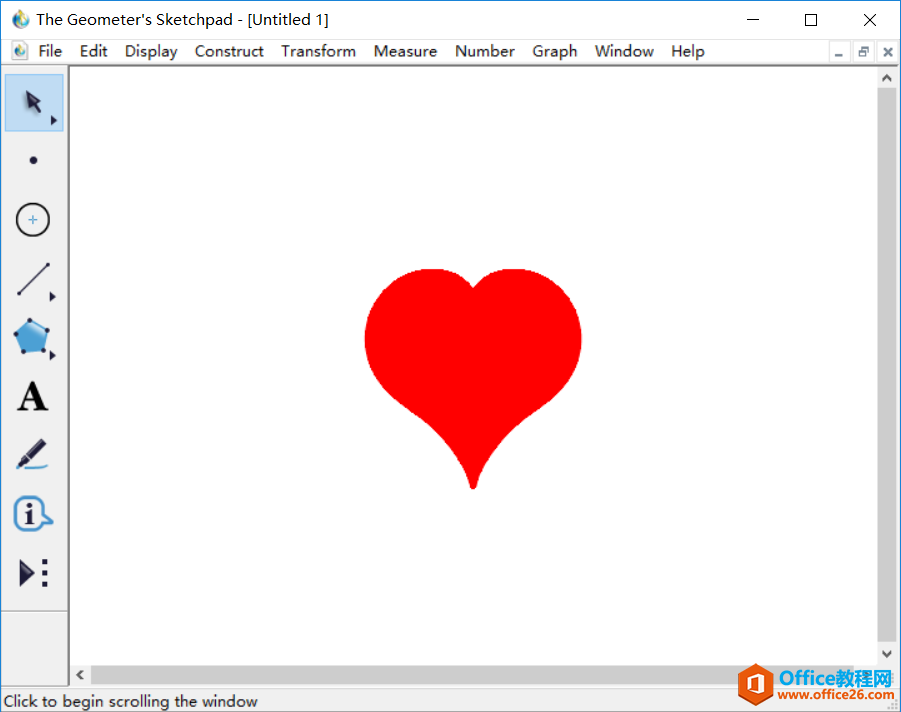Screen dimensions: 901x712
Task: Open the Measure menu
Action: point(405,51)
